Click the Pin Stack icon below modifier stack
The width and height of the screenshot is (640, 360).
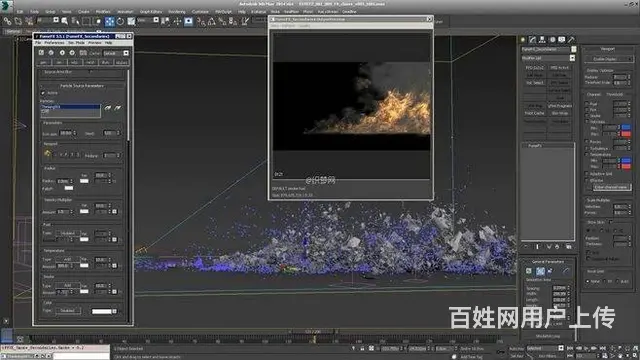(525, 247)
